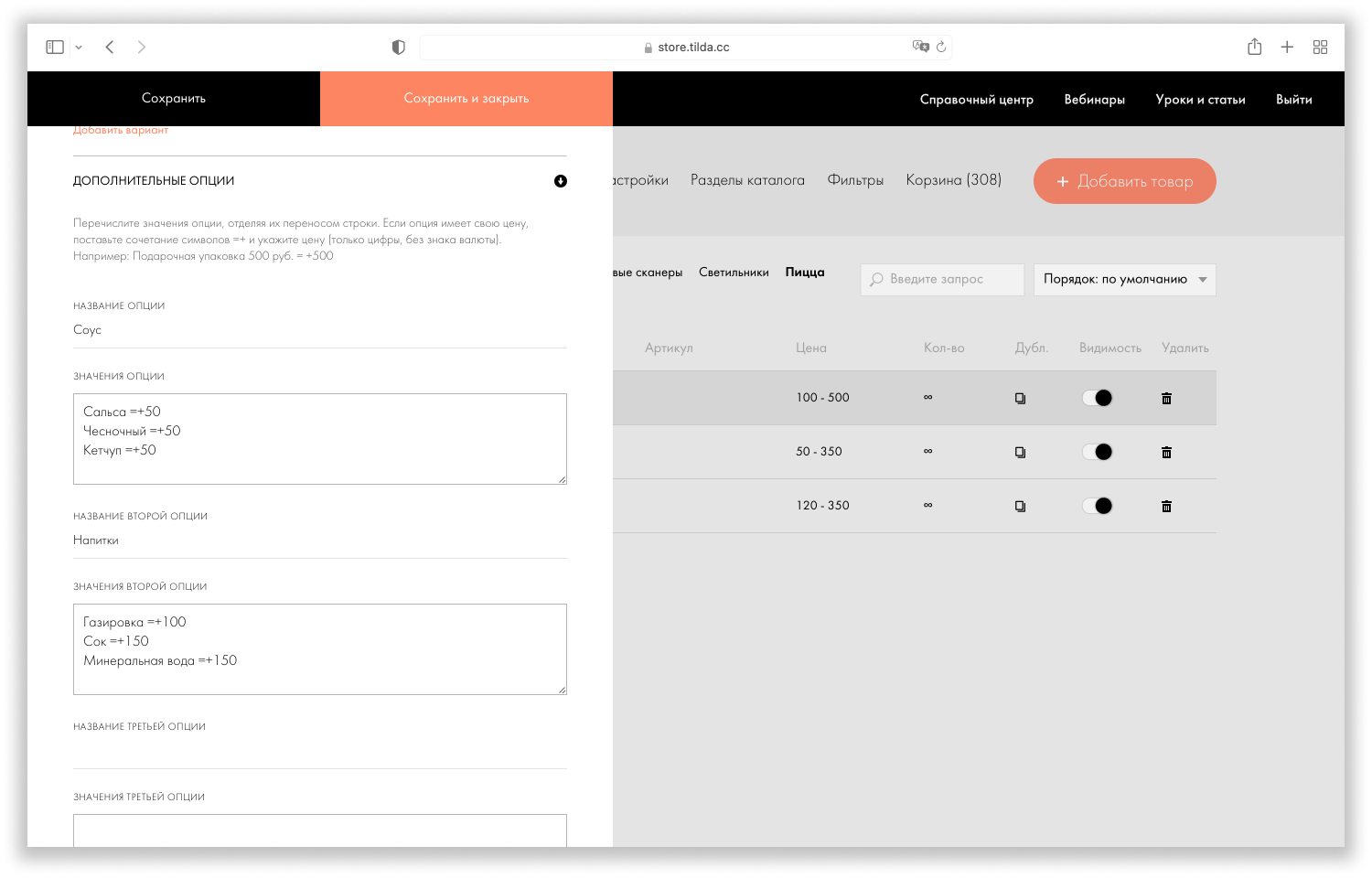Click Выйти to log out
Image resolution: width=1372 pixels, height=878 pixels.
click(1294, 100)
